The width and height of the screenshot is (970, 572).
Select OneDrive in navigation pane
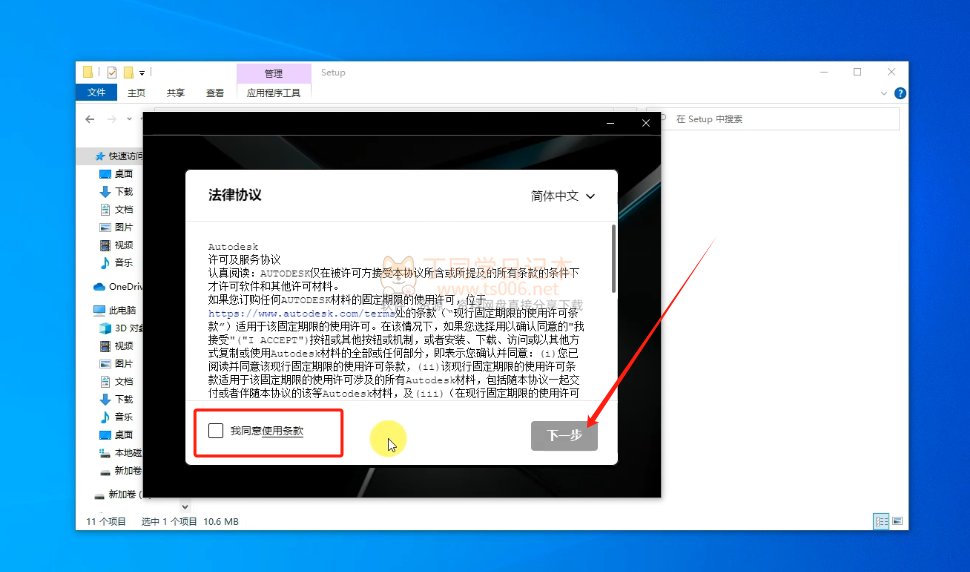(118, 286)
